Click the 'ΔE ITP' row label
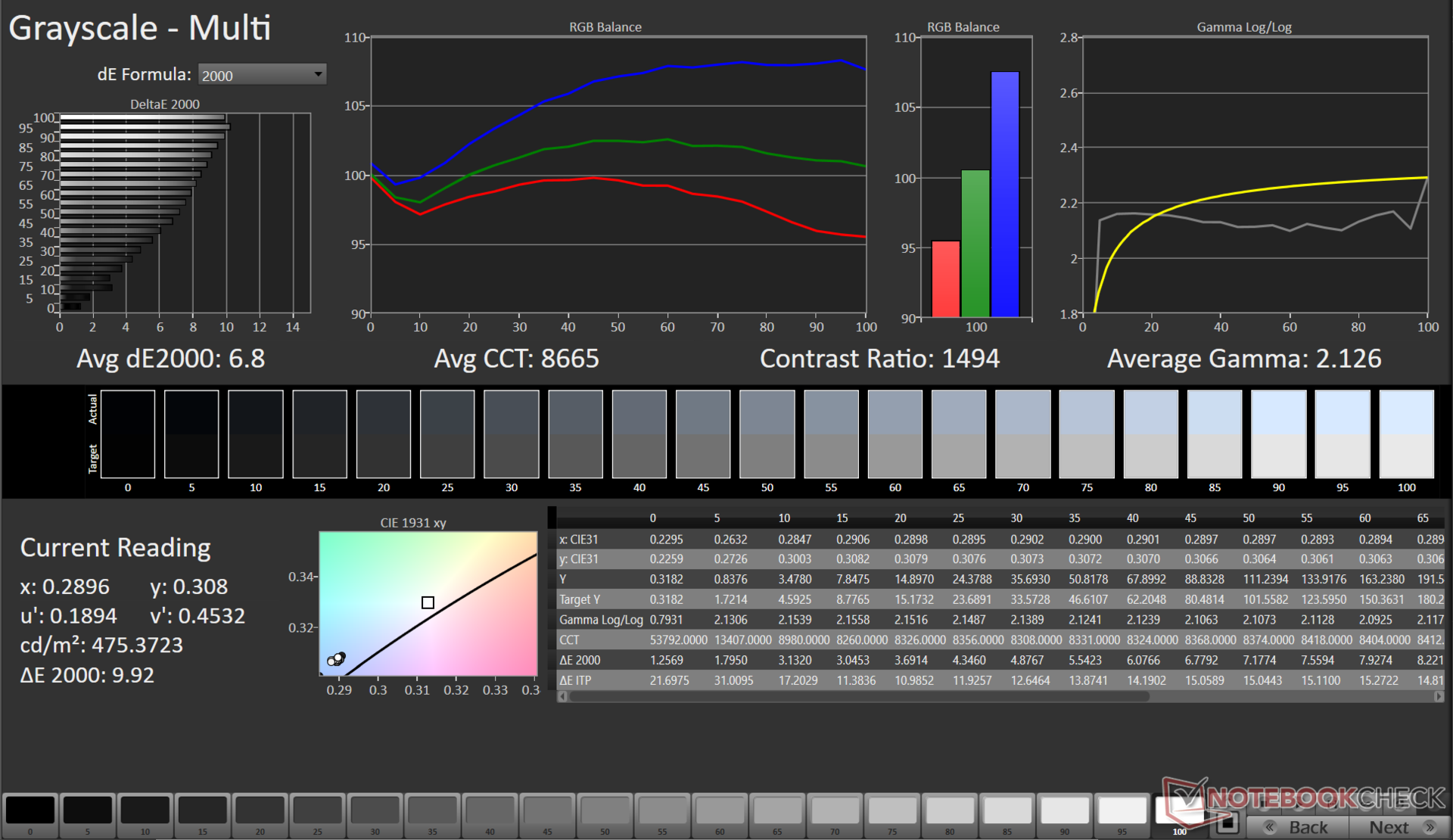1453x840 pixels. 575,680
